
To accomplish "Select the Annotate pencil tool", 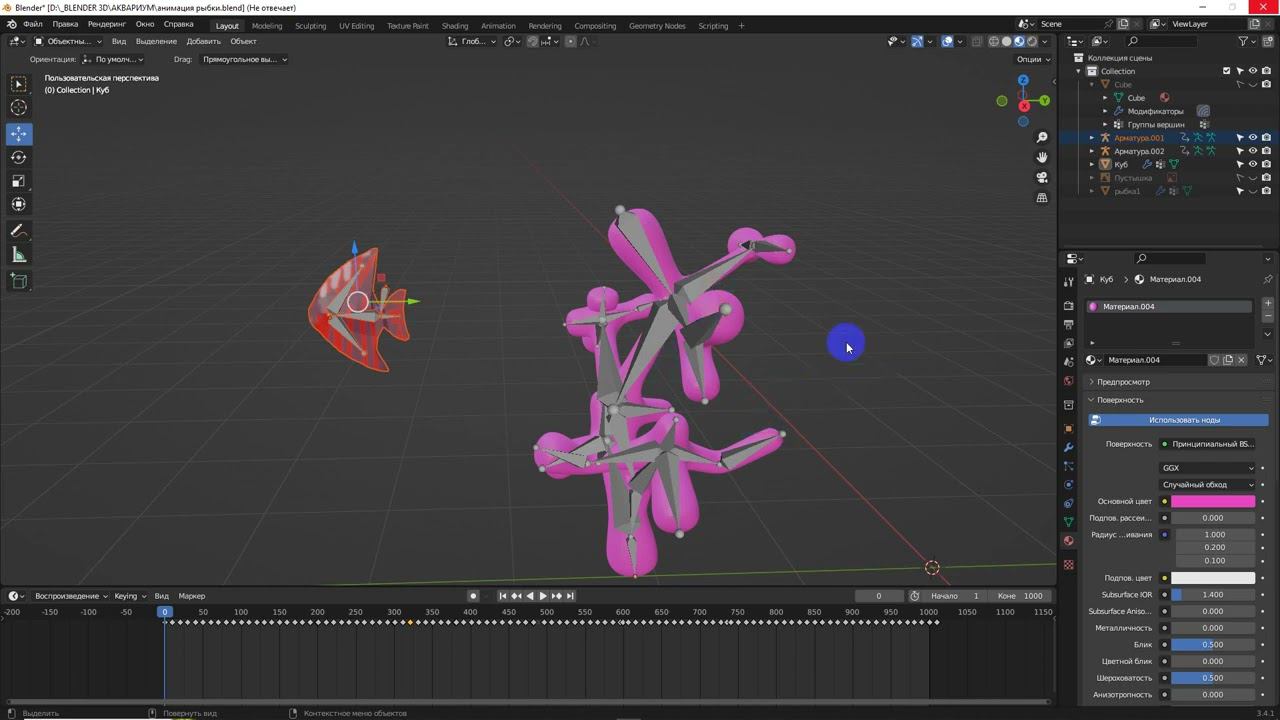I will pos(19,231).
